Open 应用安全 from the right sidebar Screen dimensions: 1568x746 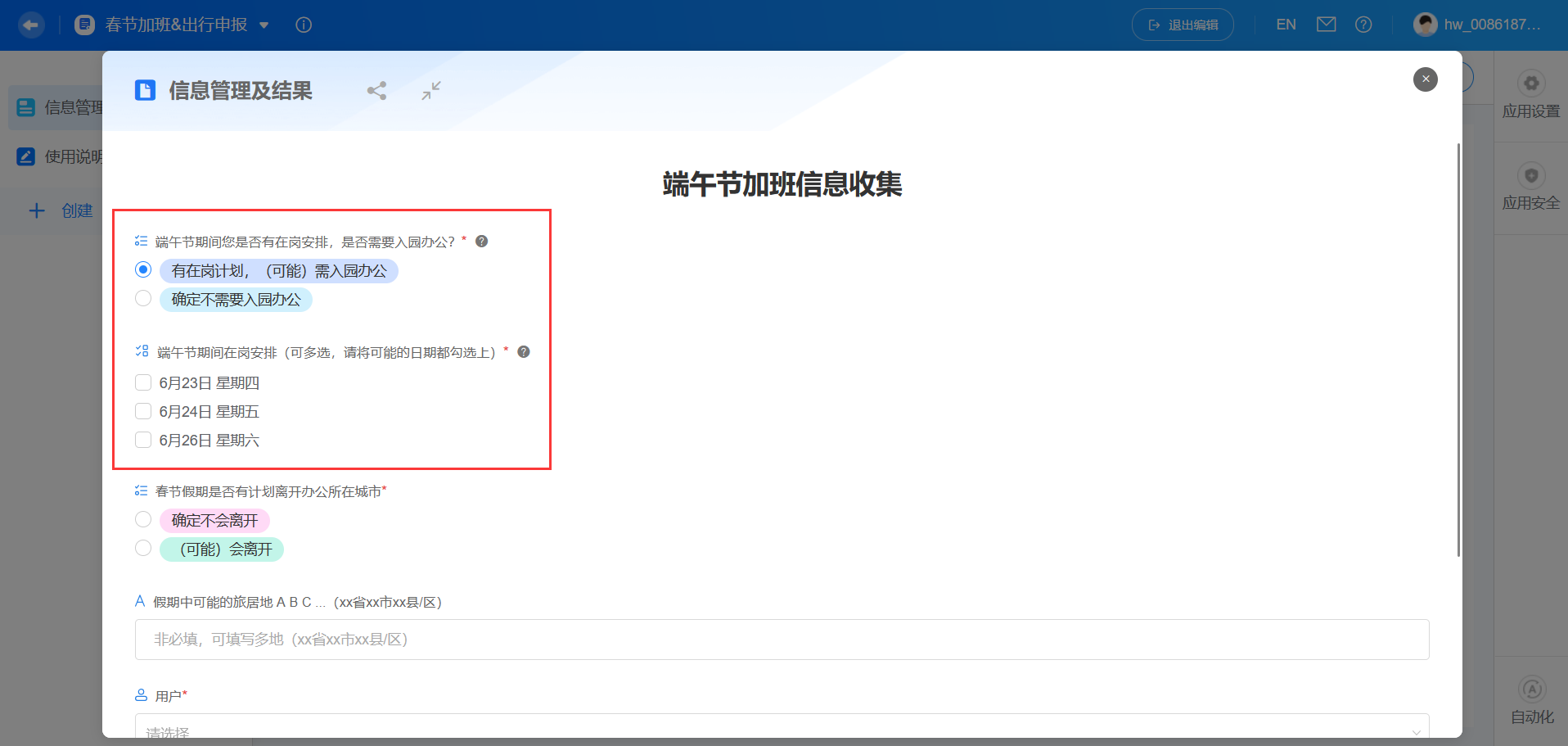[1530, 186]
